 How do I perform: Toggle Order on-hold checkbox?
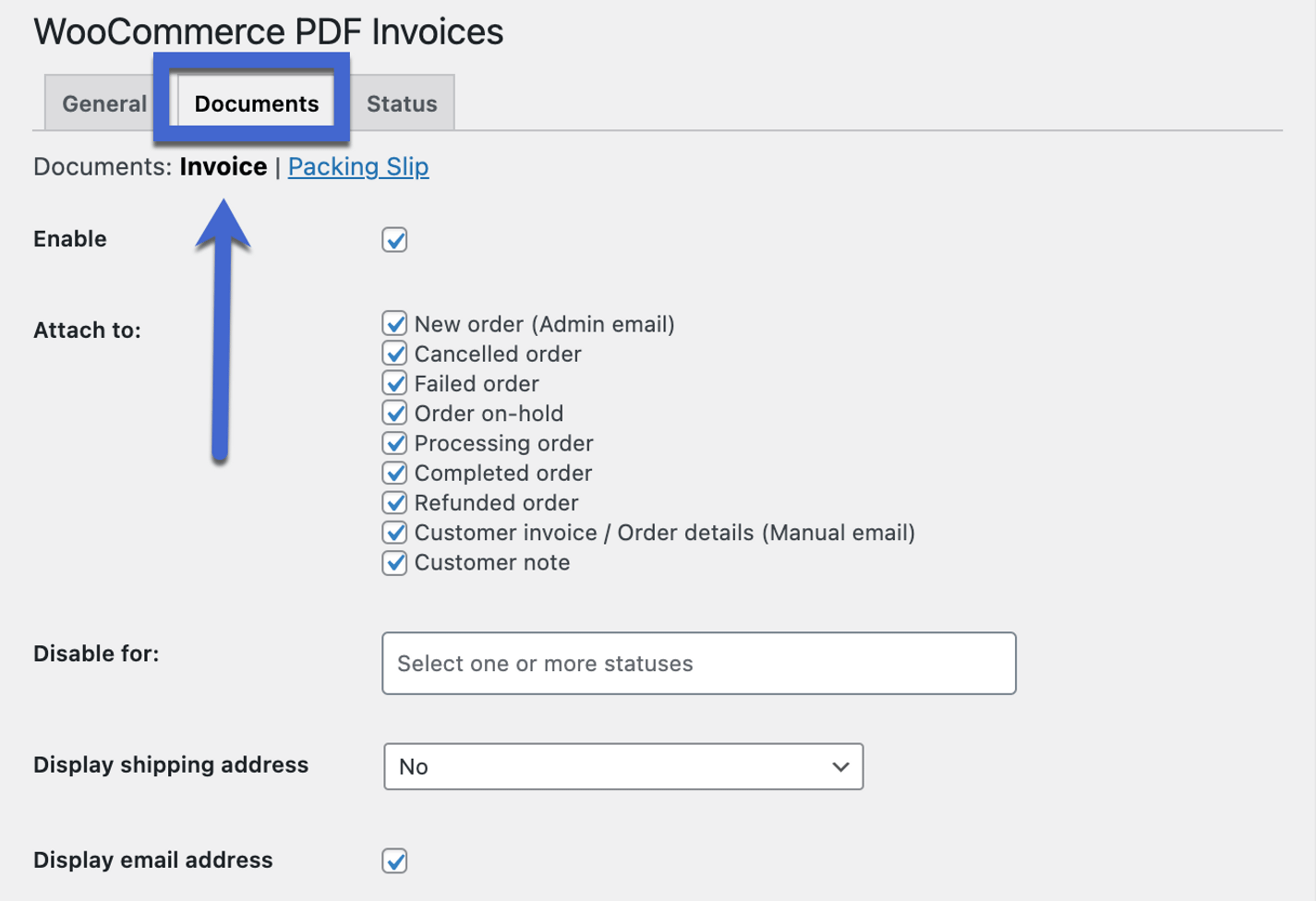click(x=394, y=413)
